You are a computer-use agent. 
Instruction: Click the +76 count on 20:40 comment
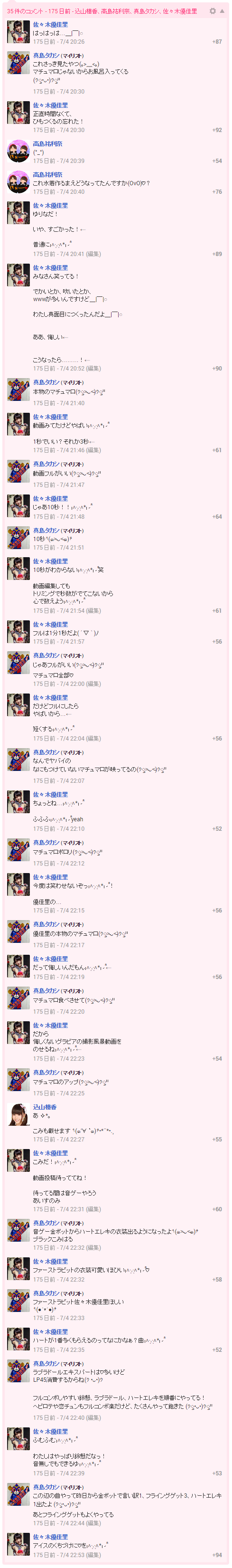pos(217,192)
